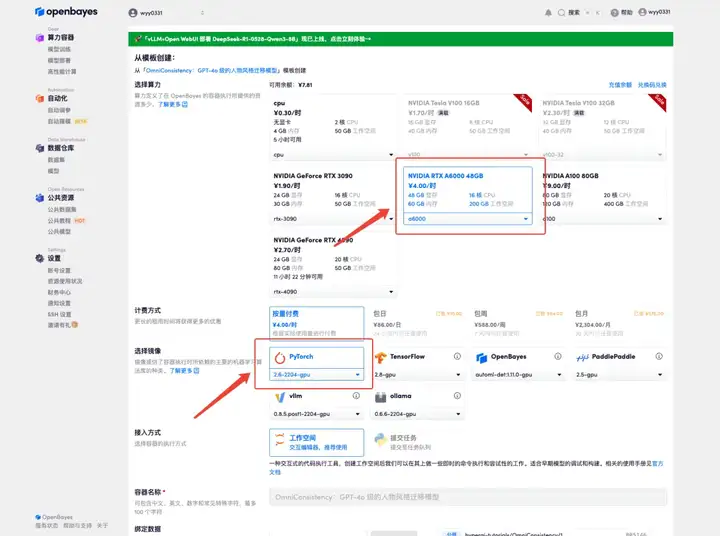
Task: Open PyTorch version dropdown 2.6-2204-gpu
Action: tap(316, 375)
